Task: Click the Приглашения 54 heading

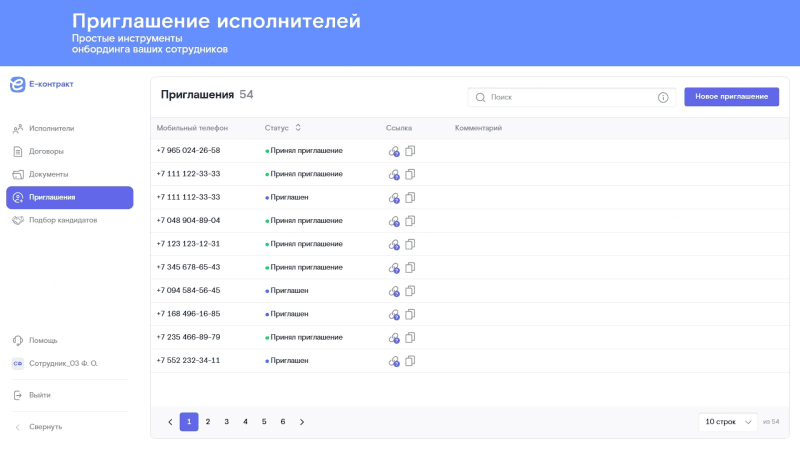Action: pos(207,95)
